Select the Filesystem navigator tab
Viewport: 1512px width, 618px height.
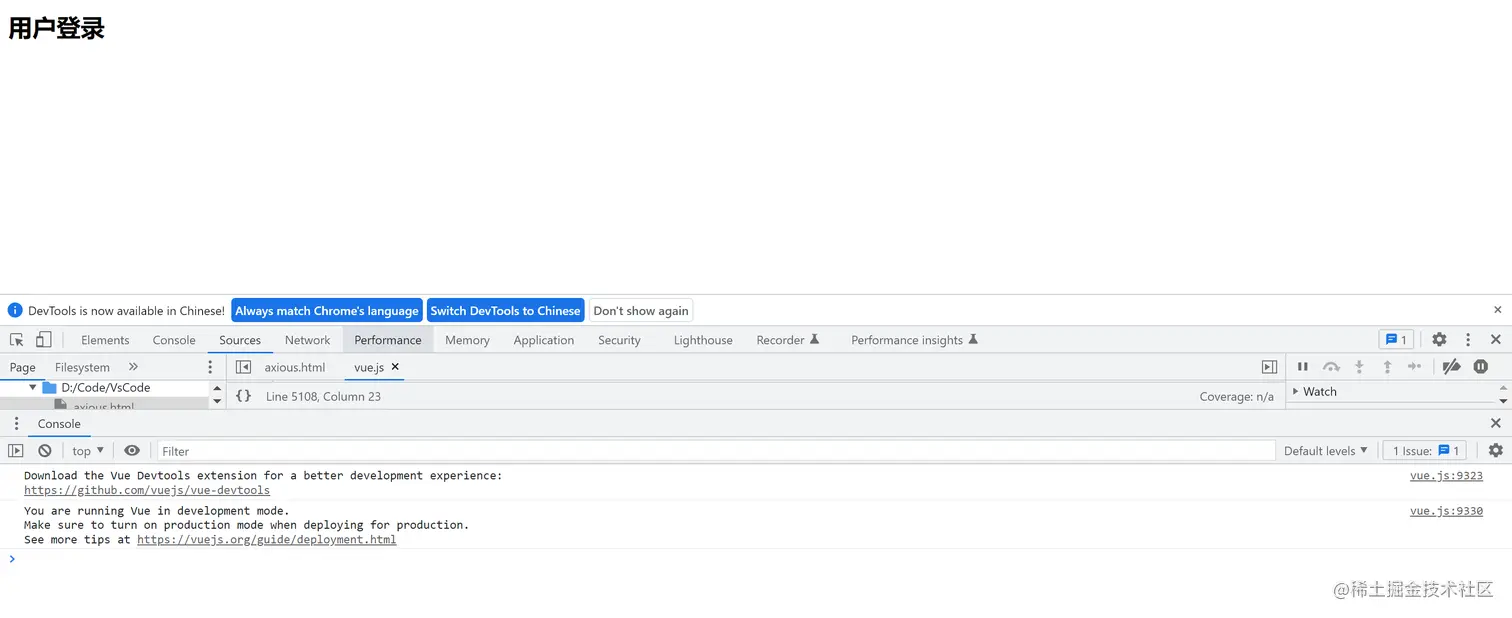tap(82, 367)
